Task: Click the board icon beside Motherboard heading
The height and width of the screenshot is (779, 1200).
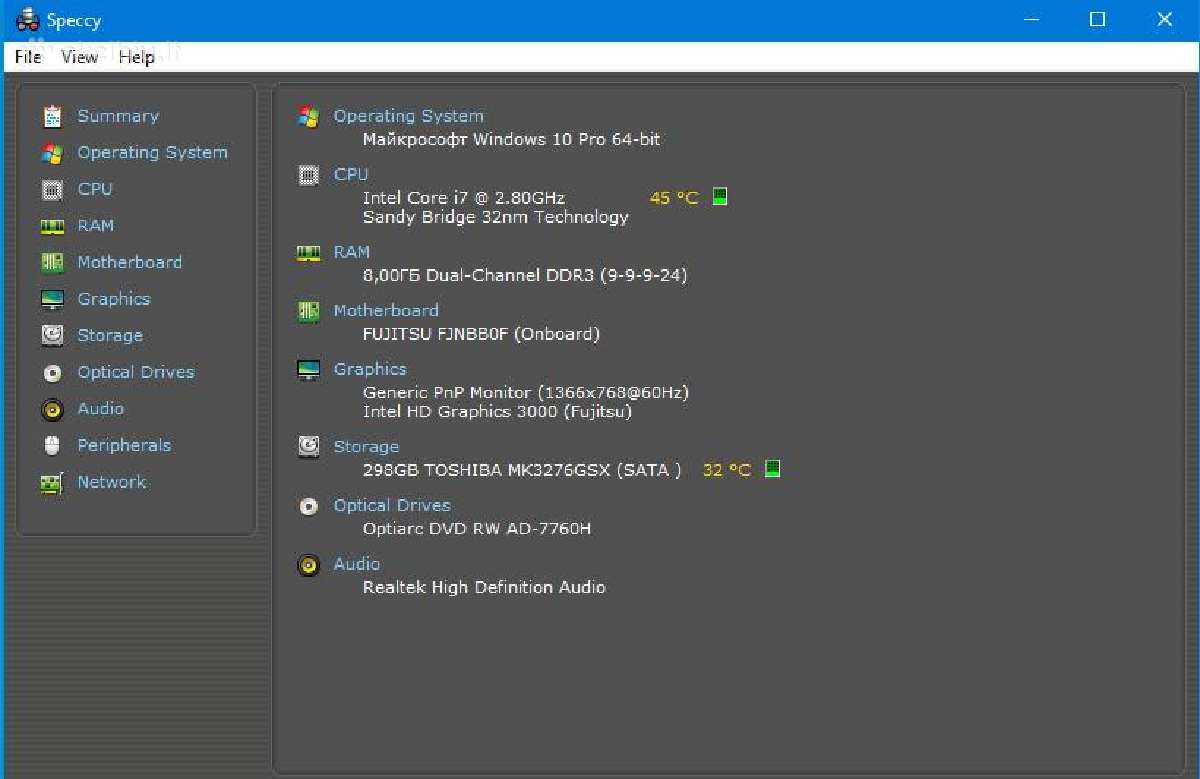Action: coord(309,311)
